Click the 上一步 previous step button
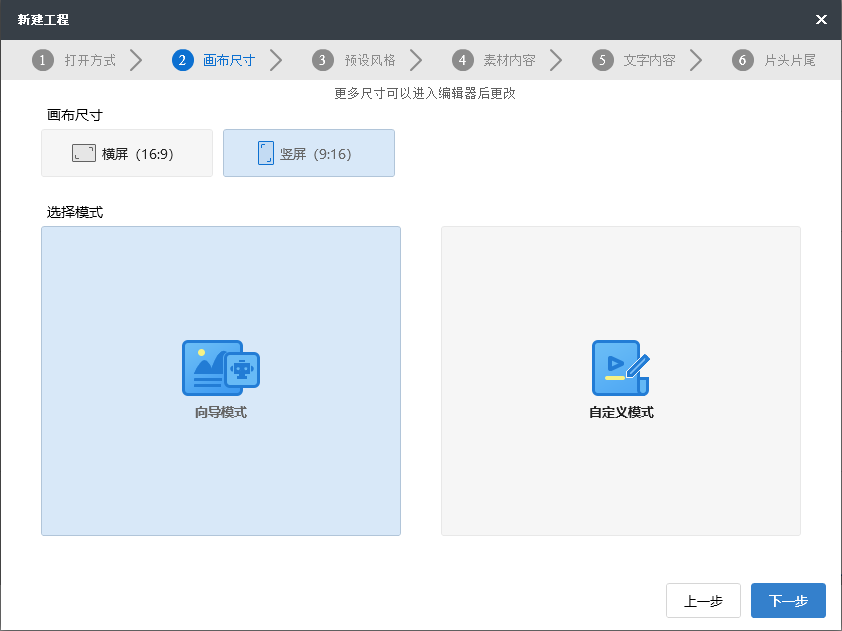The height and width of the screenshot is (631, 842). [703, 600]
